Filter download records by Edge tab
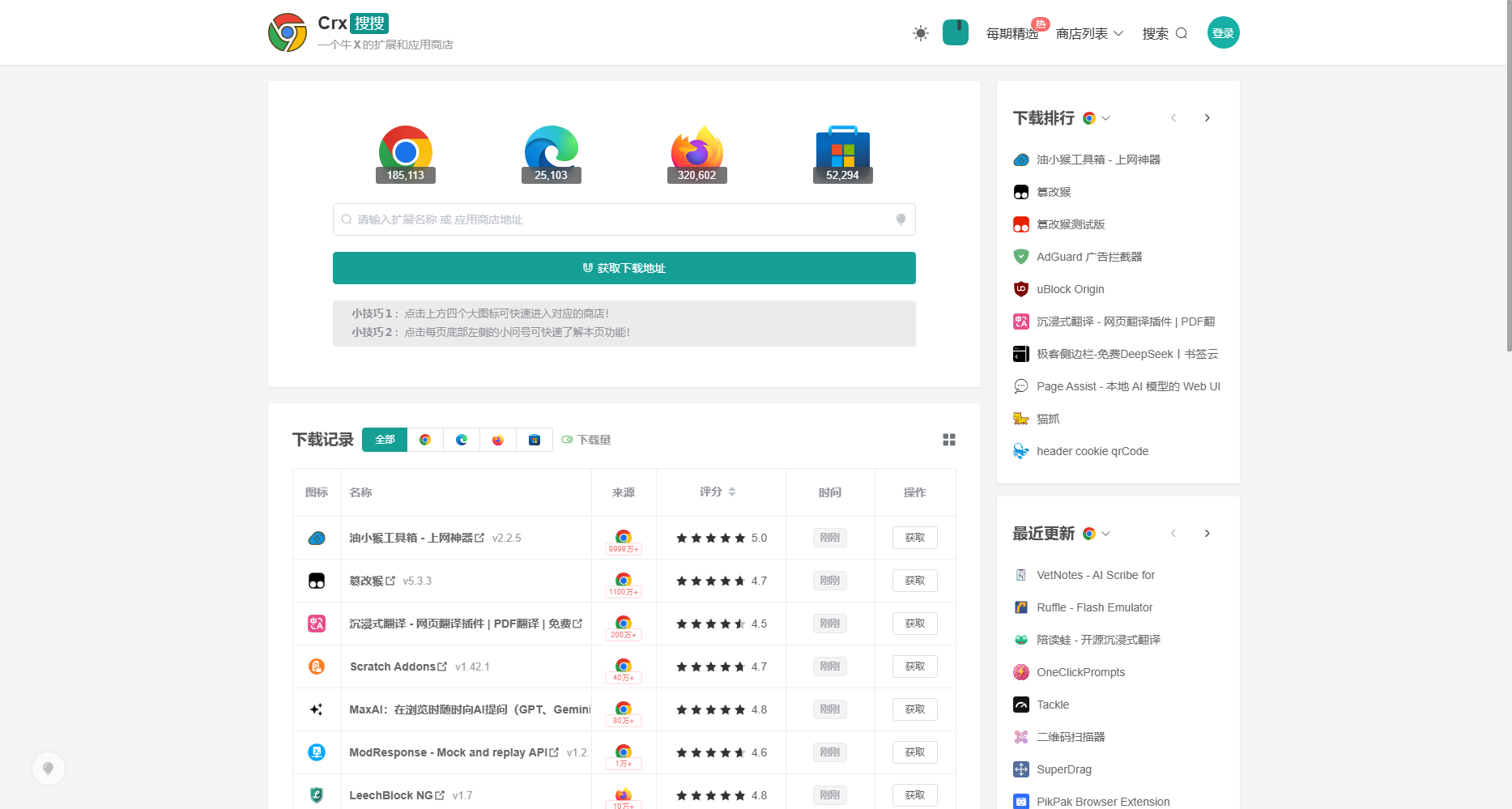This screenshot has height=809, width=1512. click(462, 440)
